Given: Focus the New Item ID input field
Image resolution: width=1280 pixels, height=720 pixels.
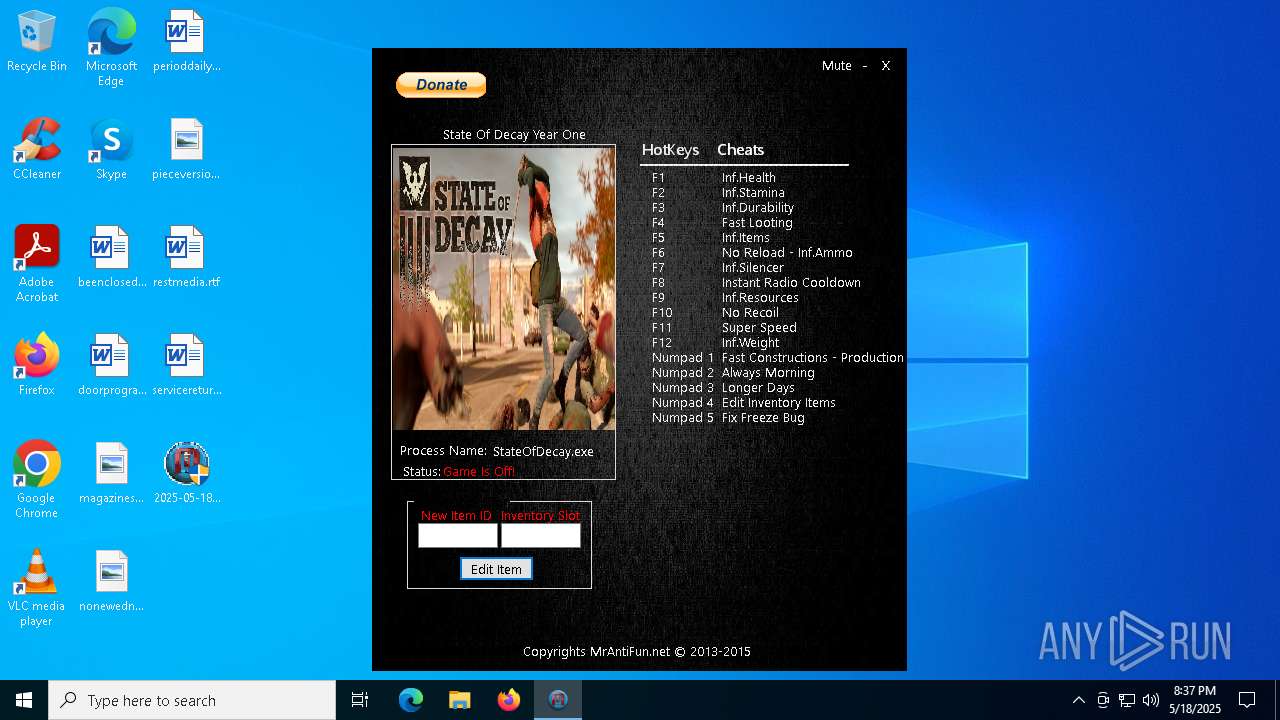Looking at the screenshot, I should (457, 536).
